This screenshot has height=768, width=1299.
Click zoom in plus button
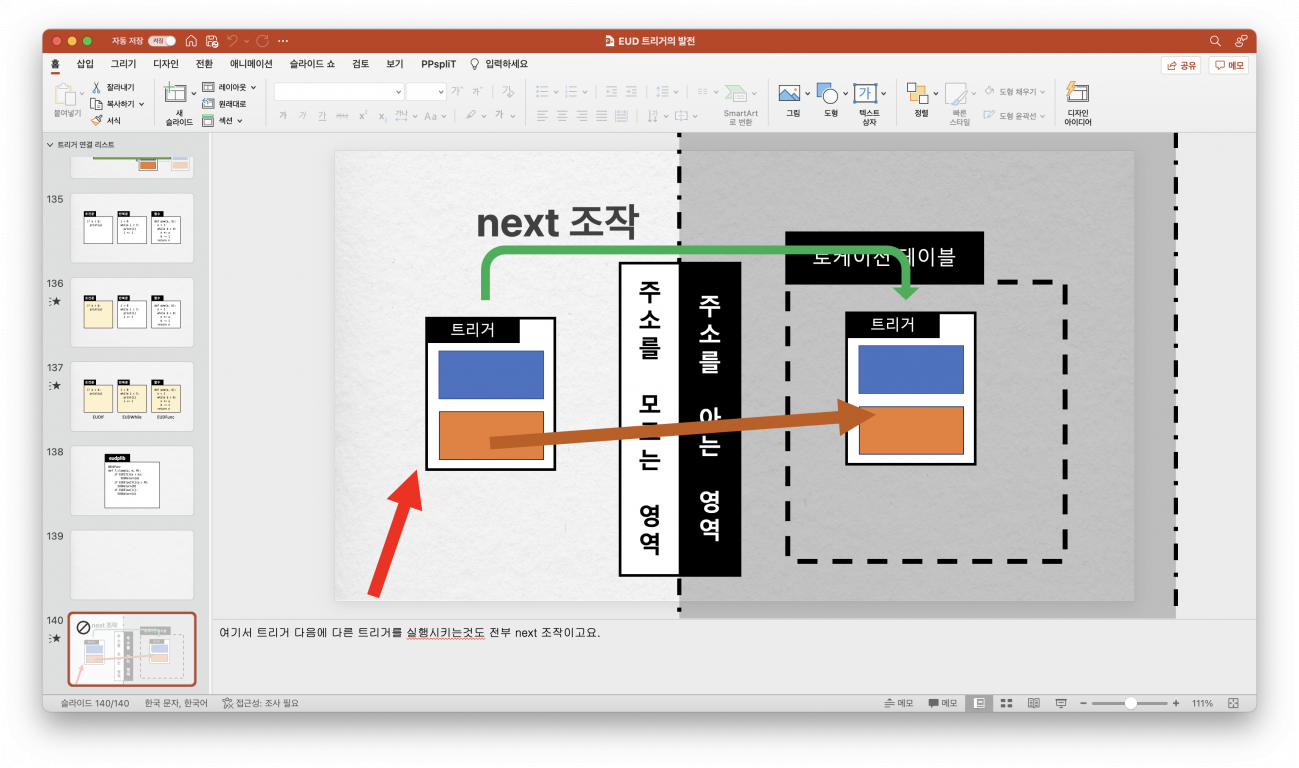(1176, 703)
